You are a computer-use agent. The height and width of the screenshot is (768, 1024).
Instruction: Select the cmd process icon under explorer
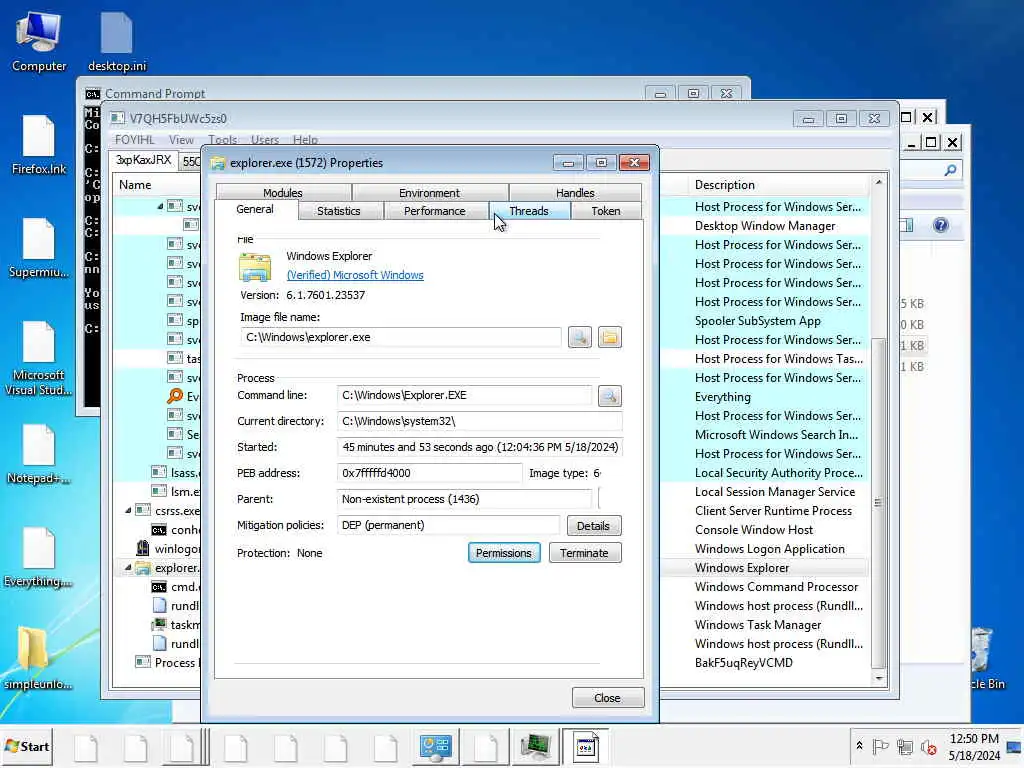159,586
